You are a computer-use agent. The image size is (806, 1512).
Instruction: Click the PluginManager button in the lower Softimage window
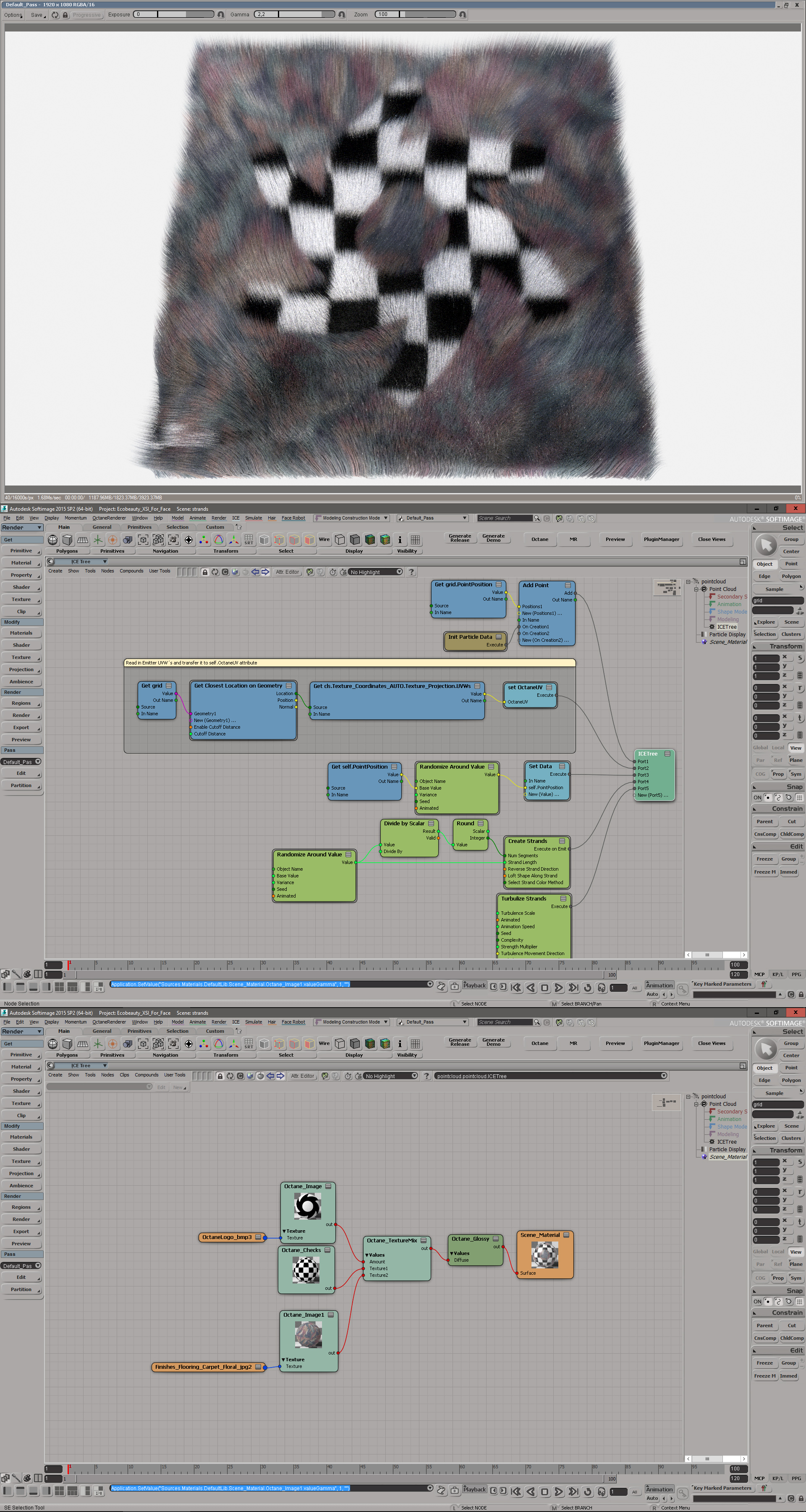(661, 1043)
